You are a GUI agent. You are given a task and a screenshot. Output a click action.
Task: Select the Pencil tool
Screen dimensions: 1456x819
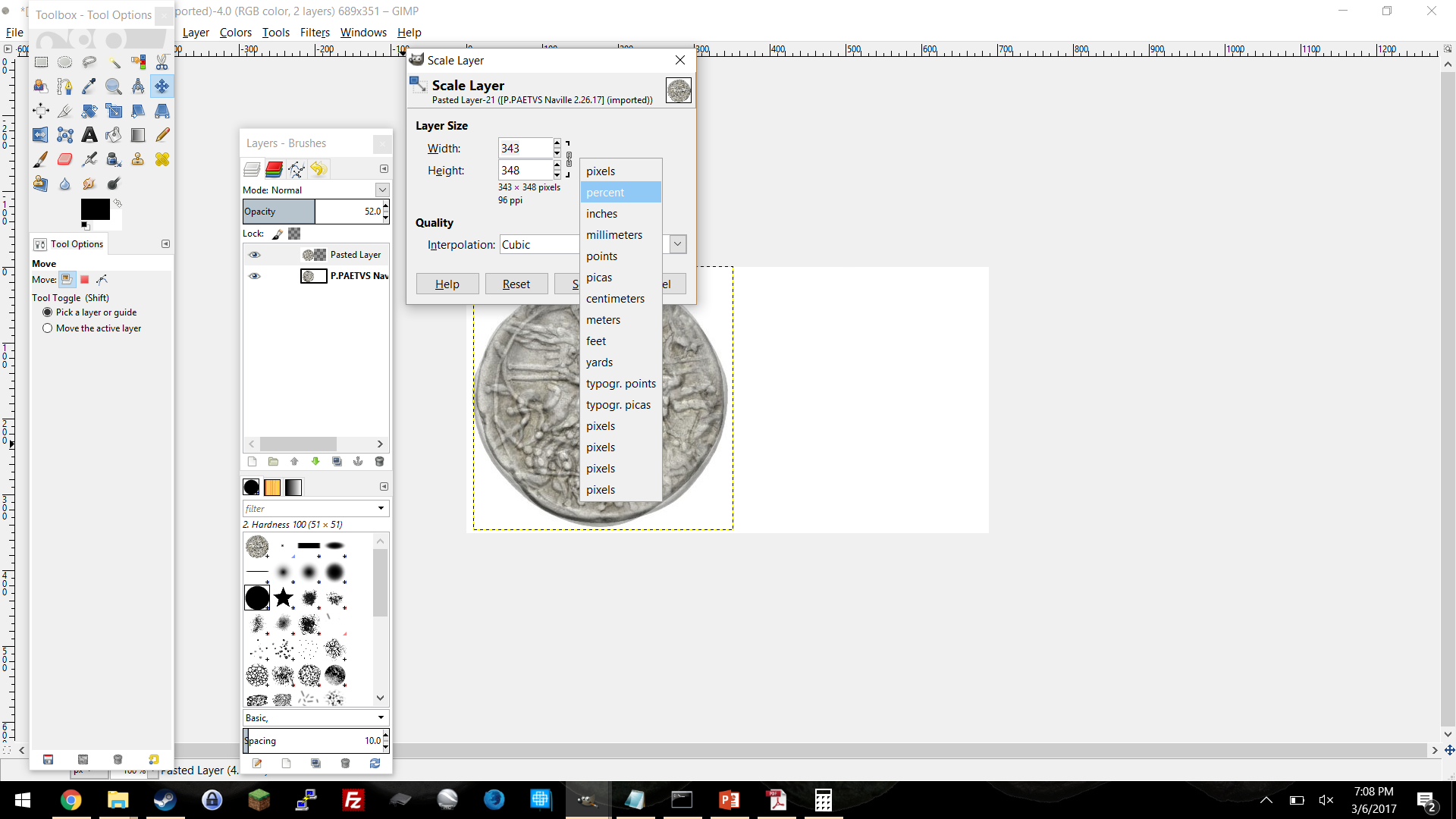click(162, 135)
